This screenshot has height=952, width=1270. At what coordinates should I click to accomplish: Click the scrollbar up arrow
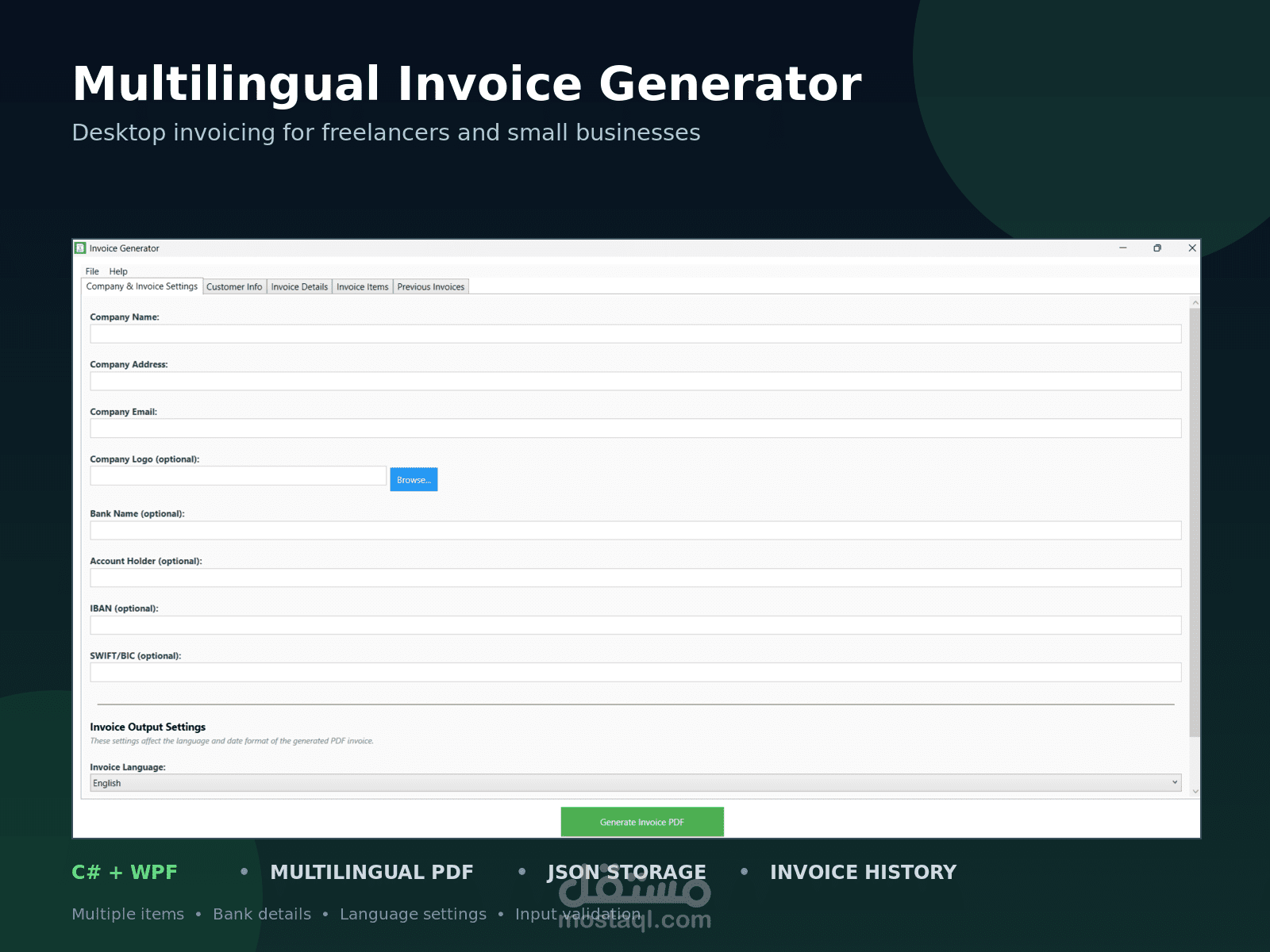(1195, 303)
